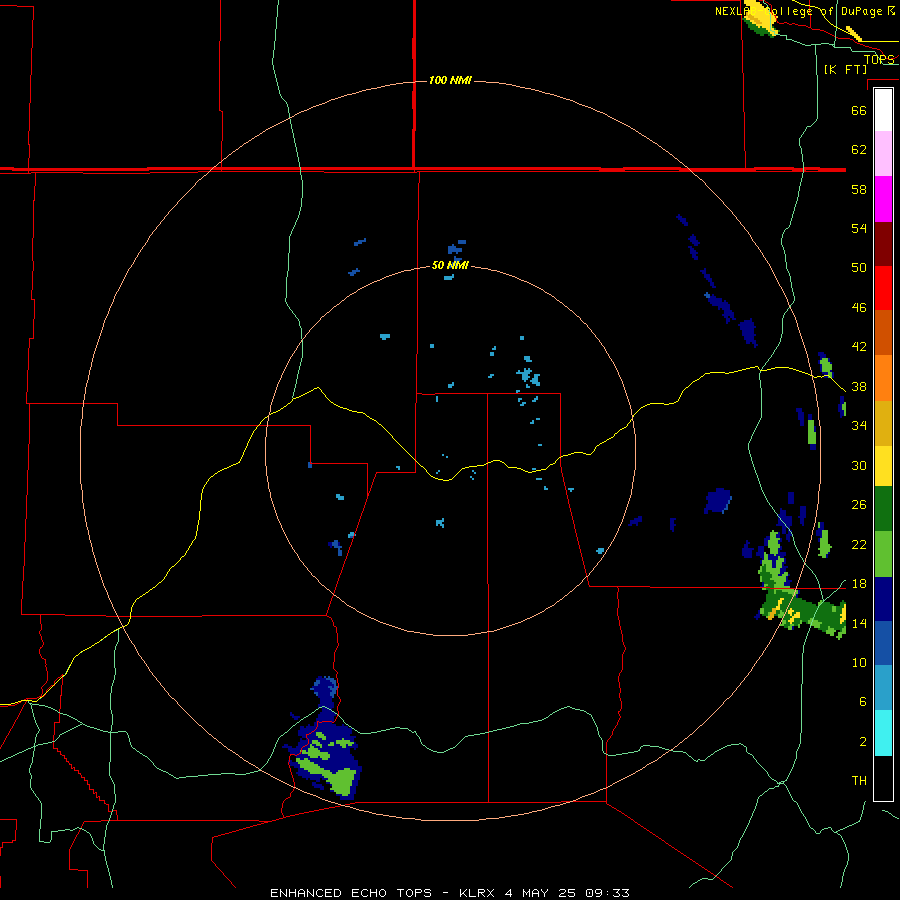This screenshot has width=900, height=900.
Task: Click legend value 58
Action: point(859,189)
